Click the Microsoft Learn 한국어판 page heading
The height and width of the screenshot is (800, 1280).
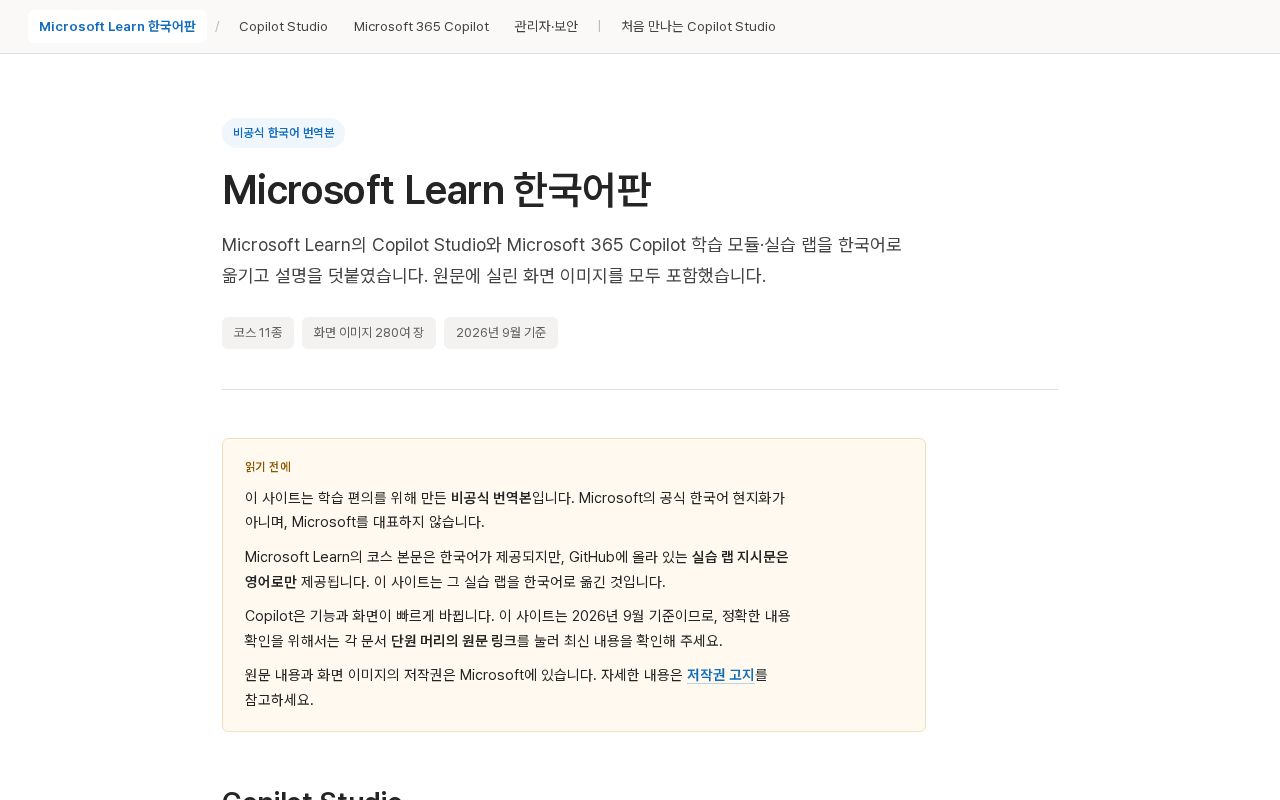[x=436, y=190]
